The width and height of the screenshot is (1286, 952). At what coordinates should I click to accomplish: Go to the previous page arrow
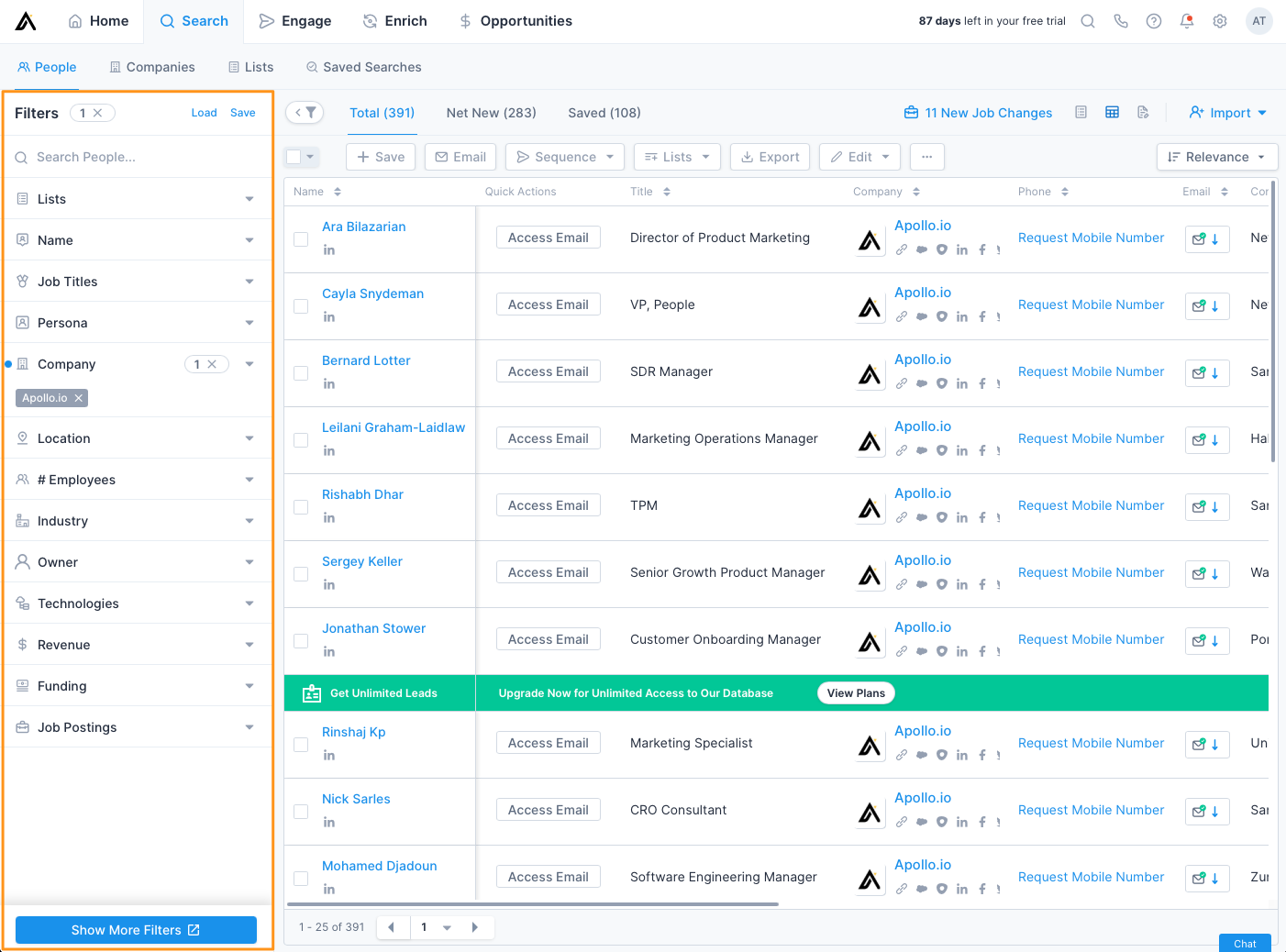[x=392, y=927]
